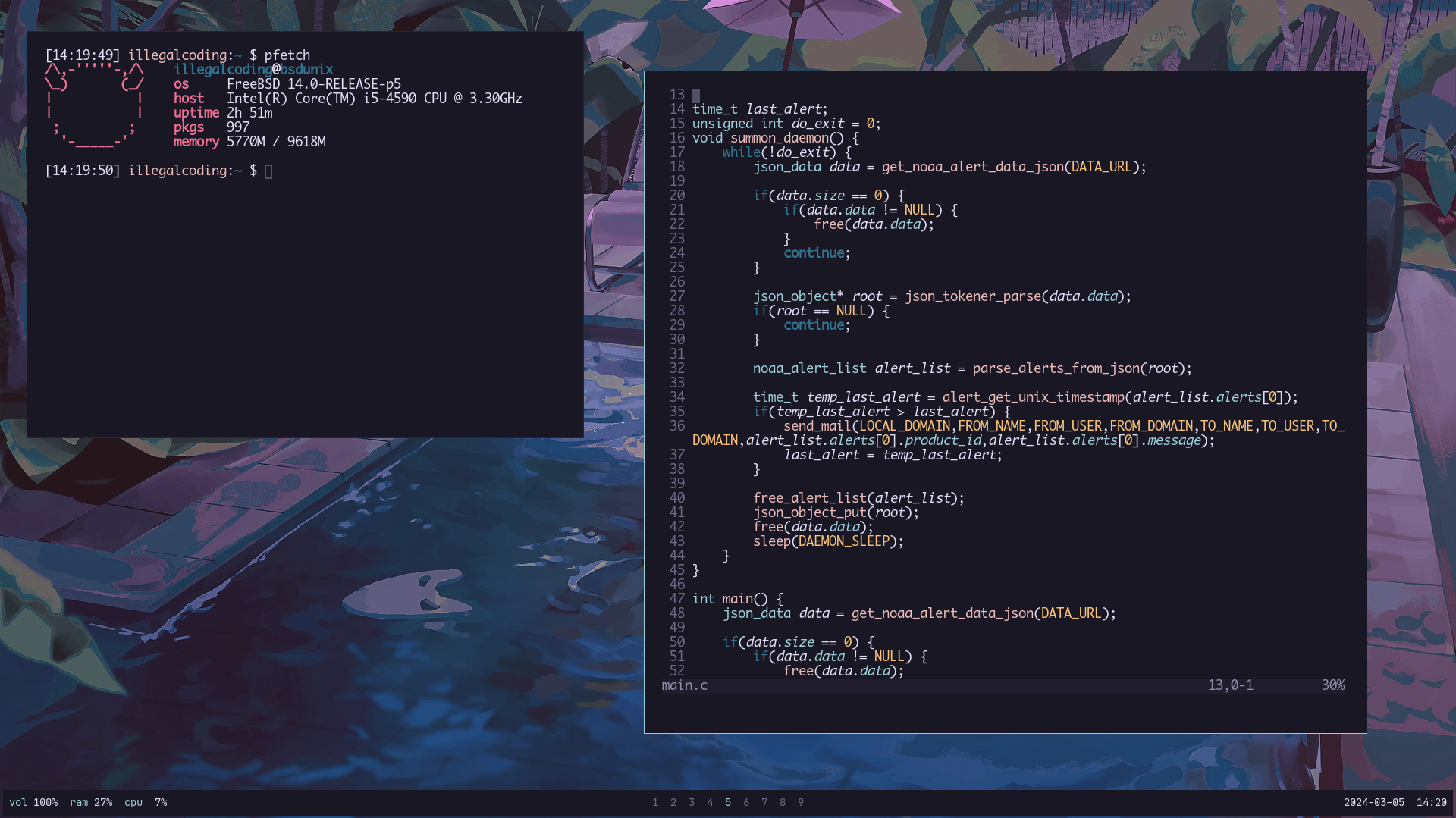Click the 2024-03-05 date display
This screenshot has height=818, width=1456.
pos(1374,802)
